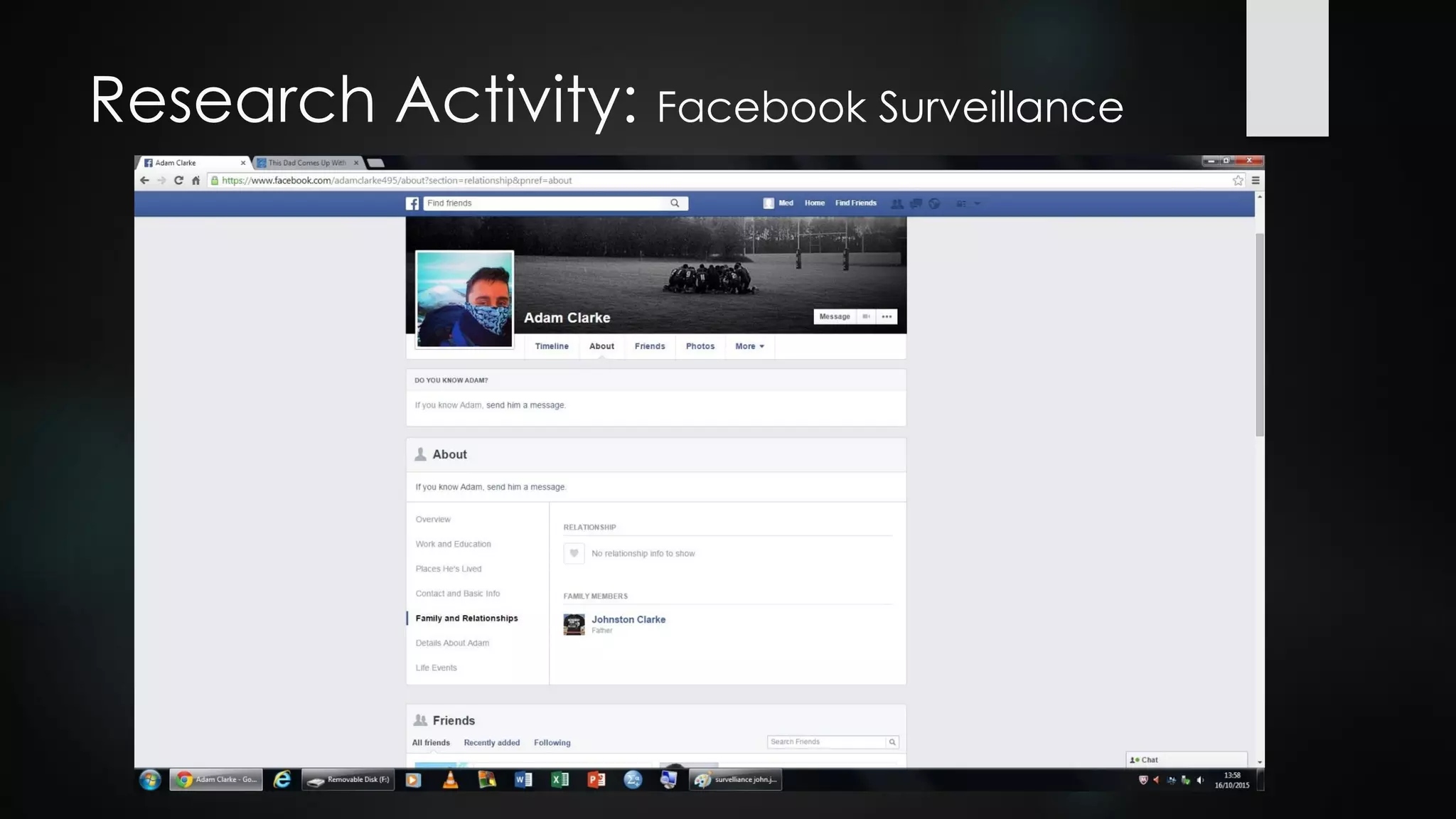This screenshot has height=819, width=1456.
Task: Click the search magnifier in Find friends
Action: 675,203
